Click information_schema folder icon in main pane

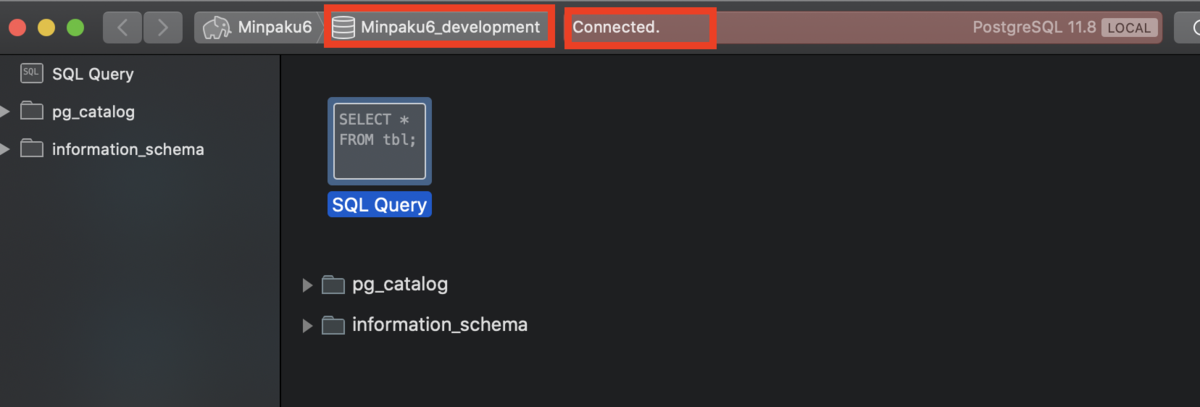point(333,325)
